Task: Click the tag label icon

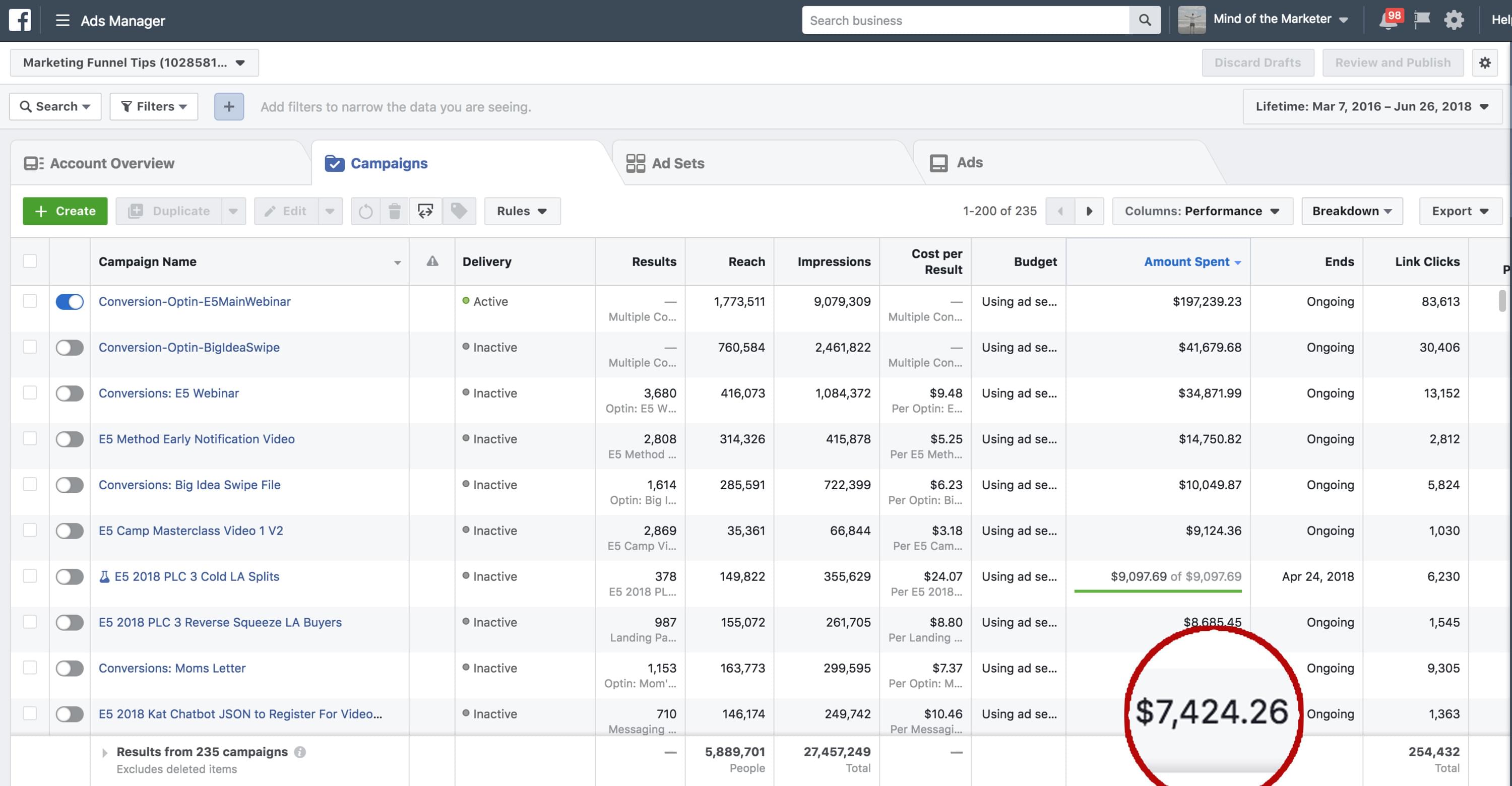Action: point(459,211)
